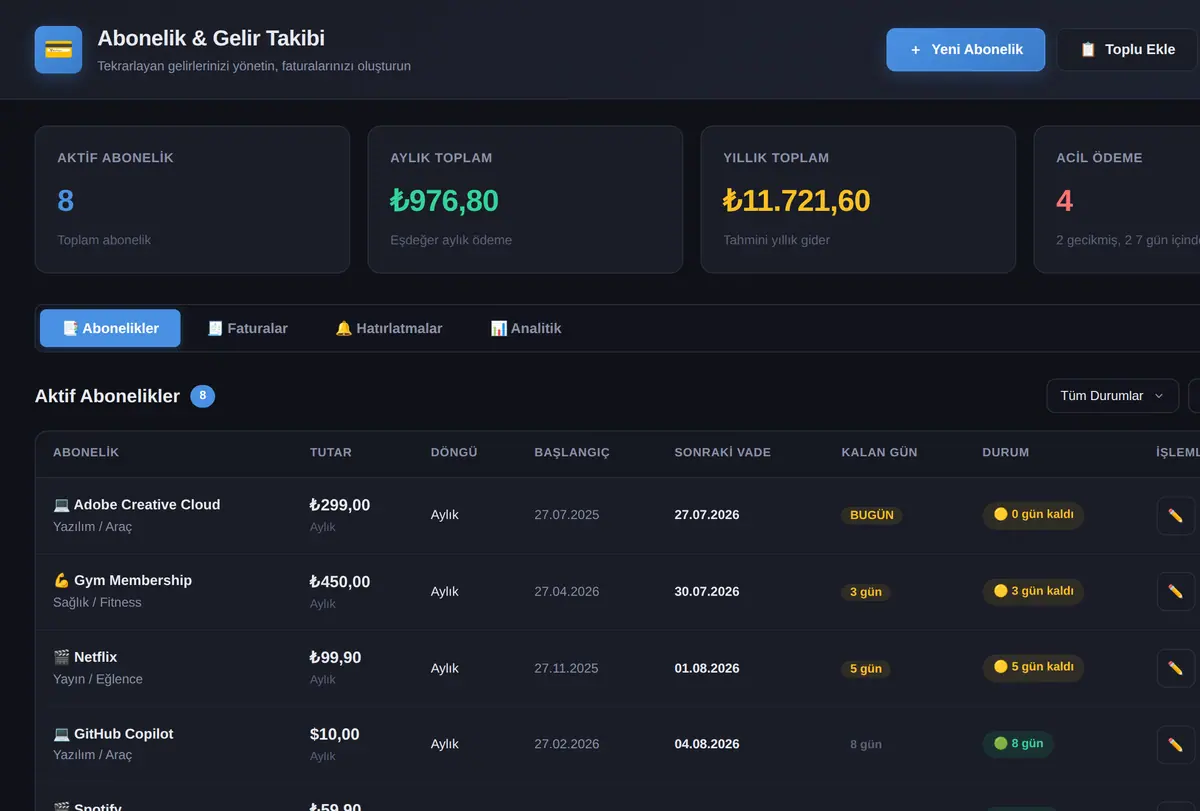Open the GitHub Copilot edit pencil

point(1175,745)
